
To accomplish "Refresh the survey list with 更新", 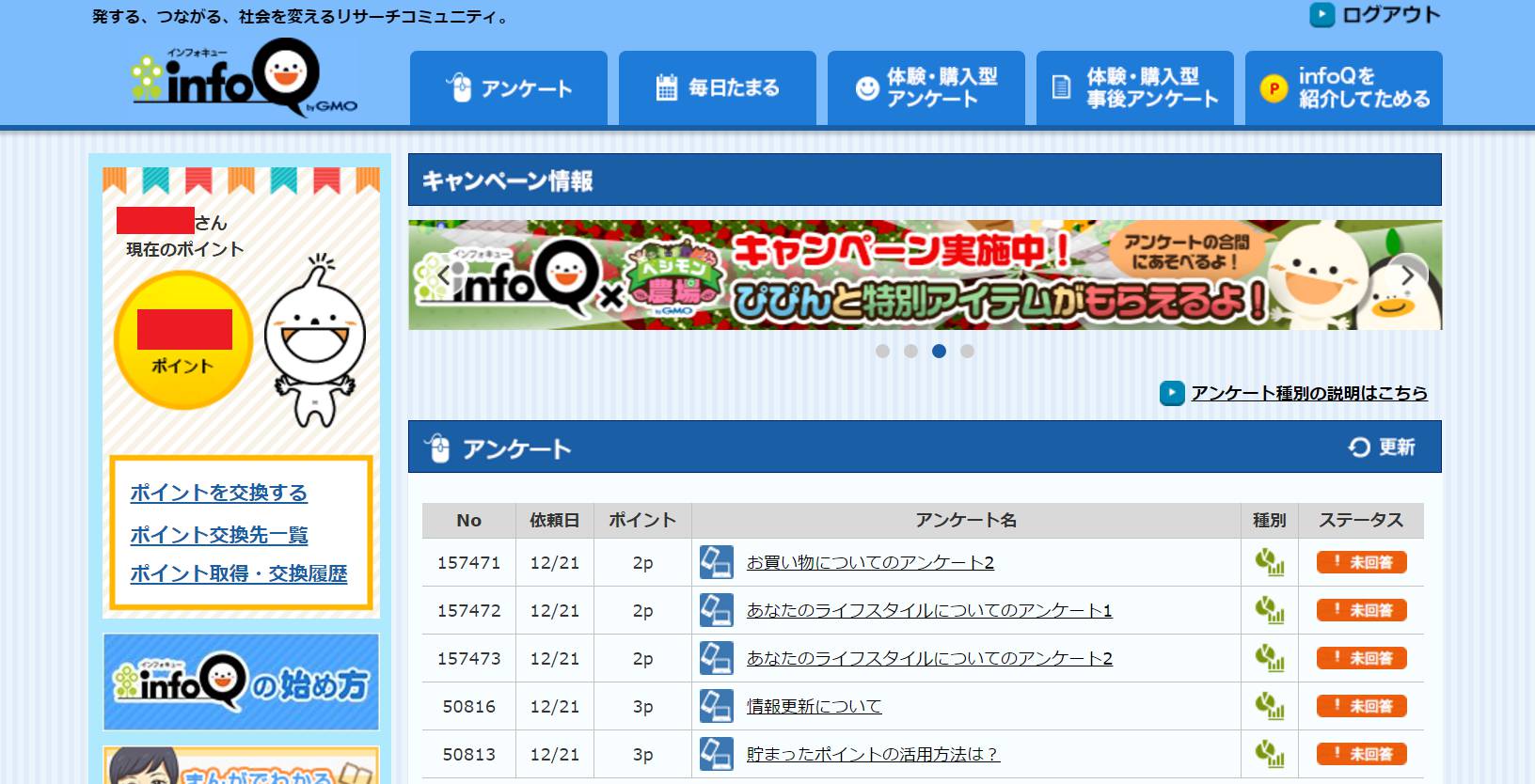I will pyautogui.click(x=1382, y=447).
